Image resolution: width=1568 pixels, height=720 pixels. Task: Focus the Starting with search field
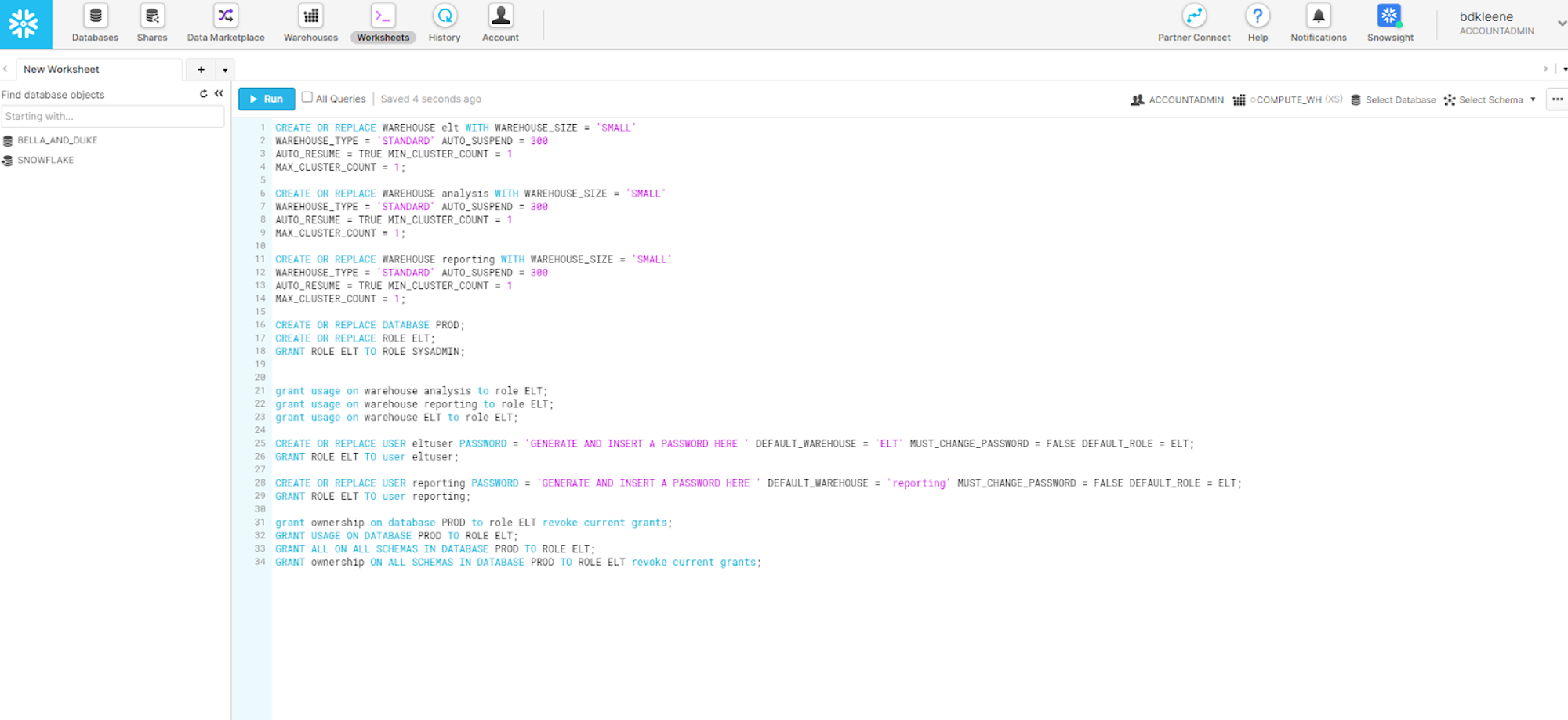click(x=112, y=116)
